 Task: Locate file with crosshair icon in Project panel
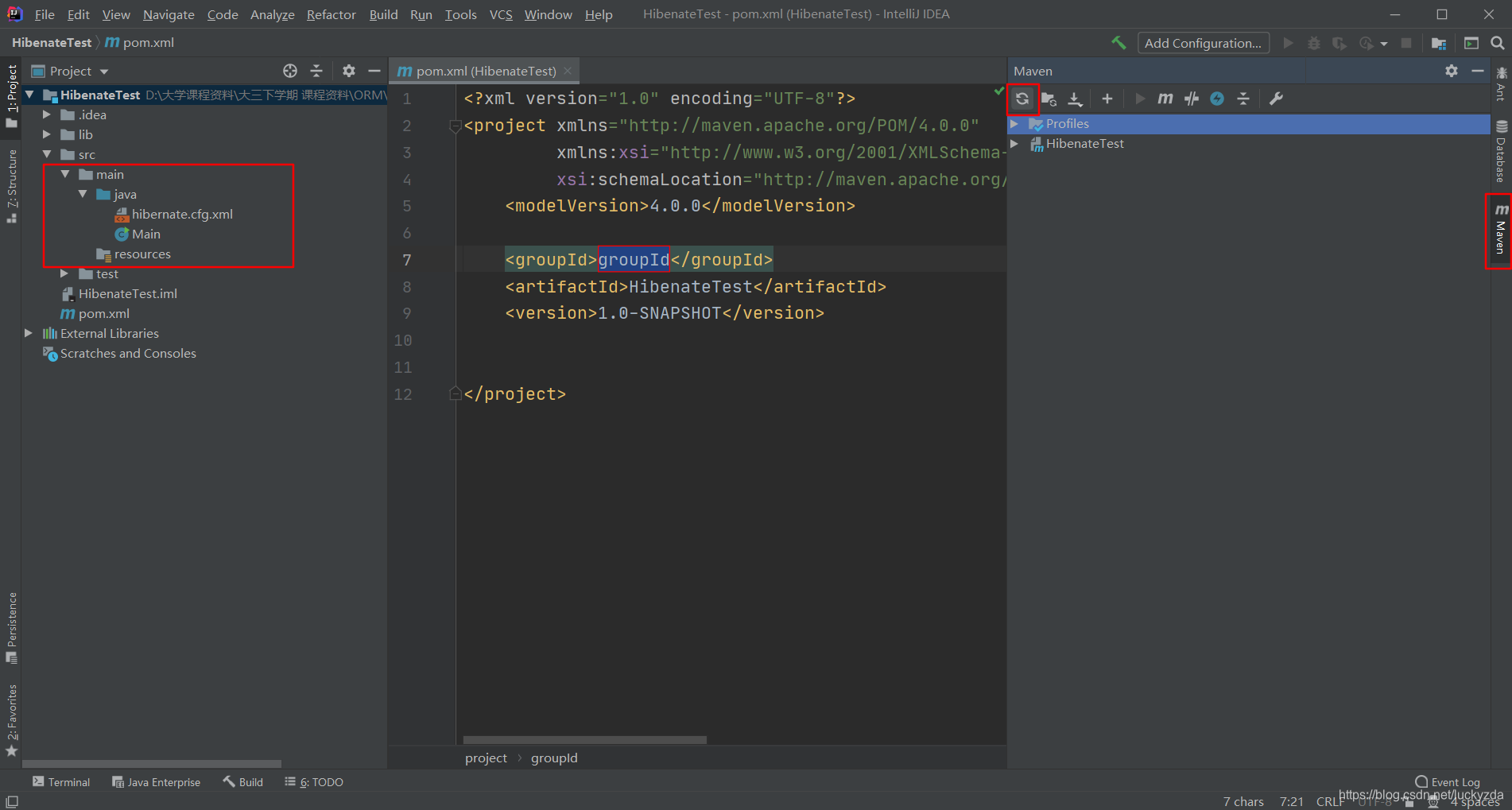click(290, 71)
